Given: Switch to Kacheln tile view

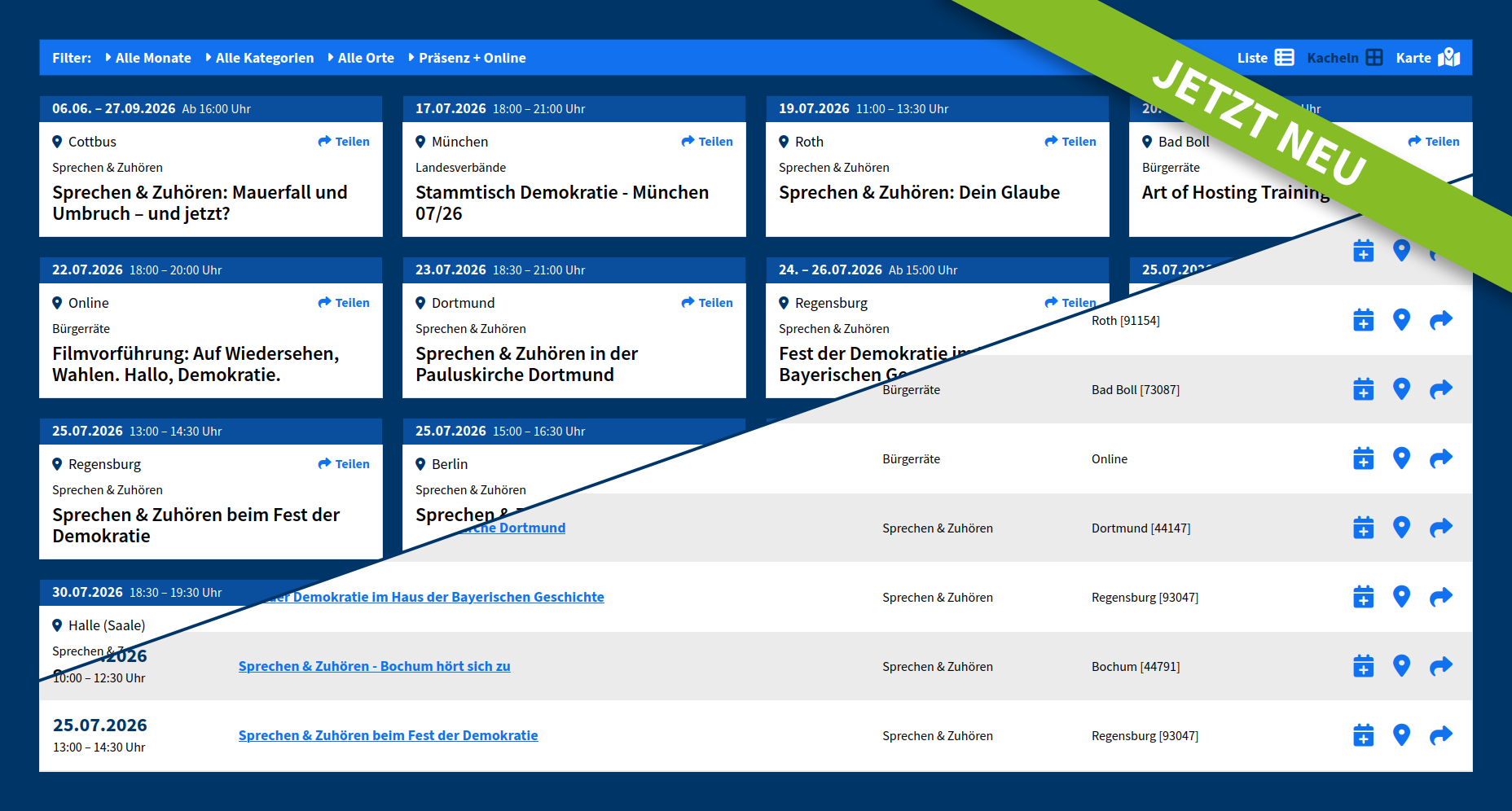Looking at the screenshot, I should click(x=1344, y=58).
